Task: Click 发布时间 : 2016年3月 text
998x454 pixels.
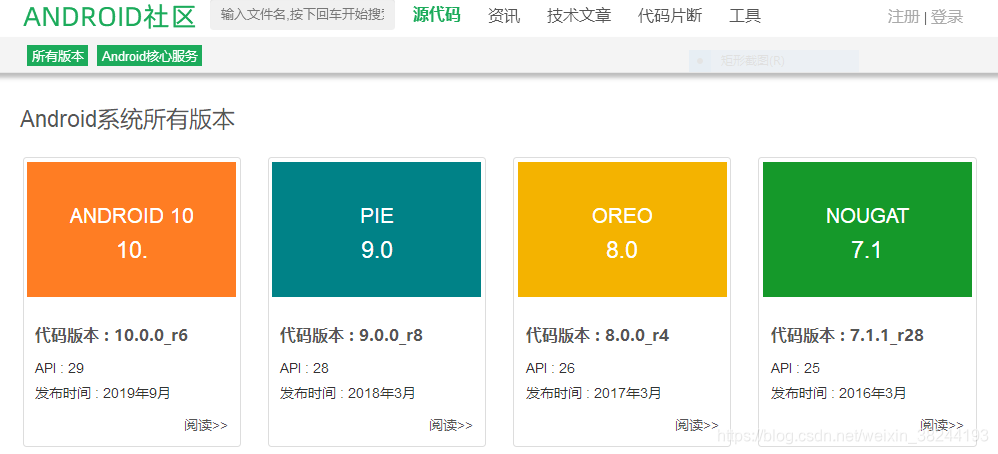Action: click(838, 393)
